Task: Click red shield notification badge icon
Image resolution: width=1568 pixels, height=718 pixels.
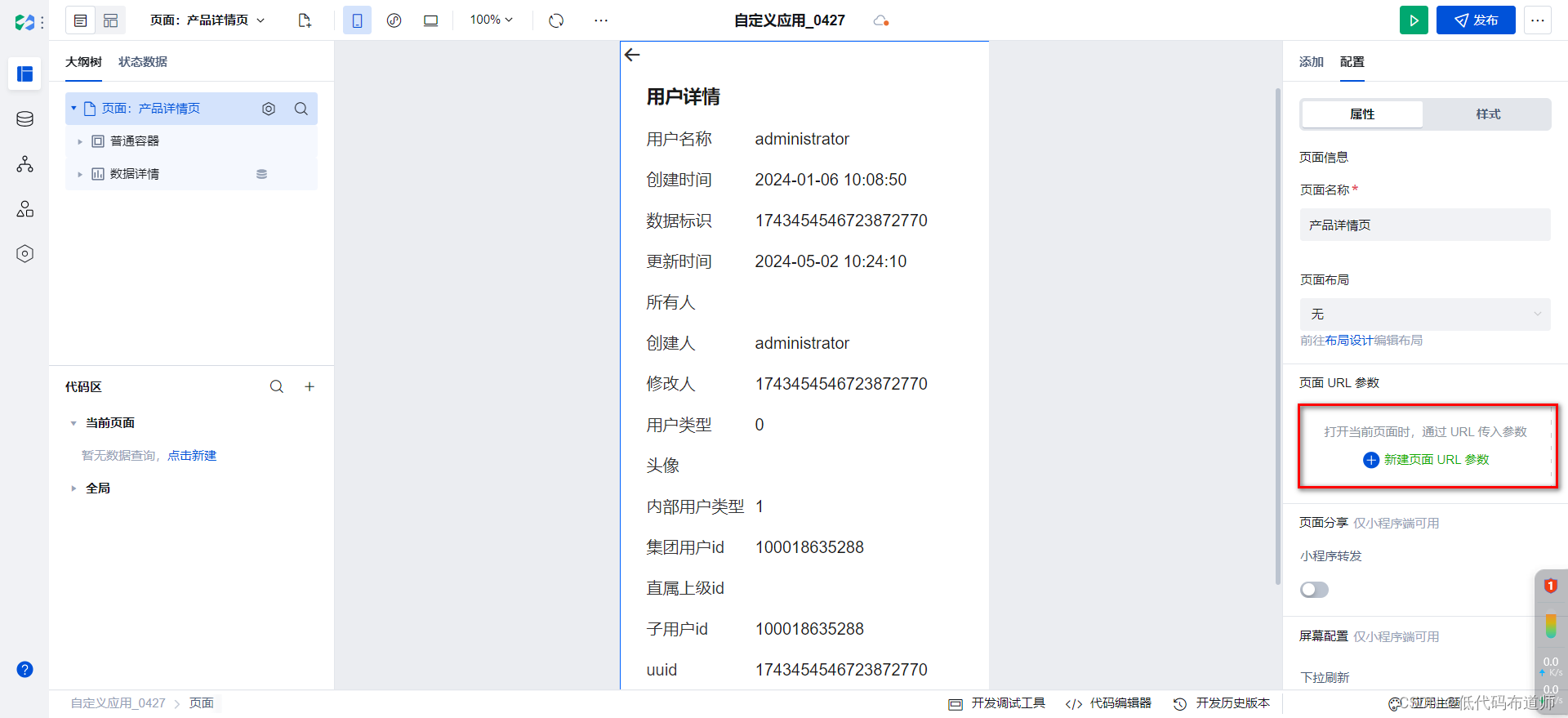Action: (x=1551, y=586)
